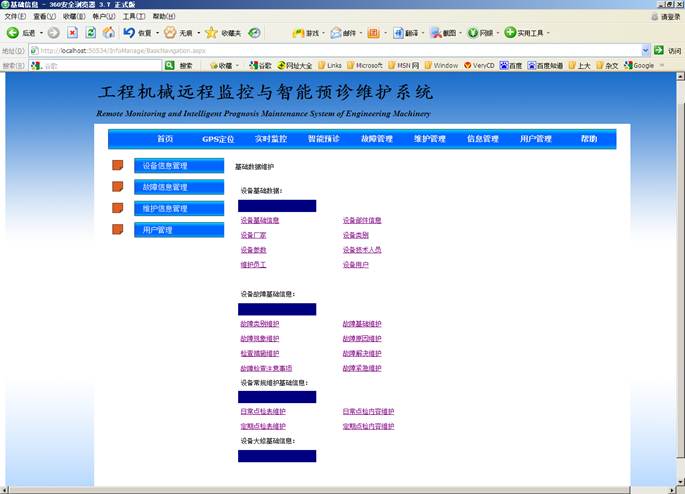Click the 维护信息管理 sidebar button
Viewport: 685px width, 494px height.
(179, 209)
